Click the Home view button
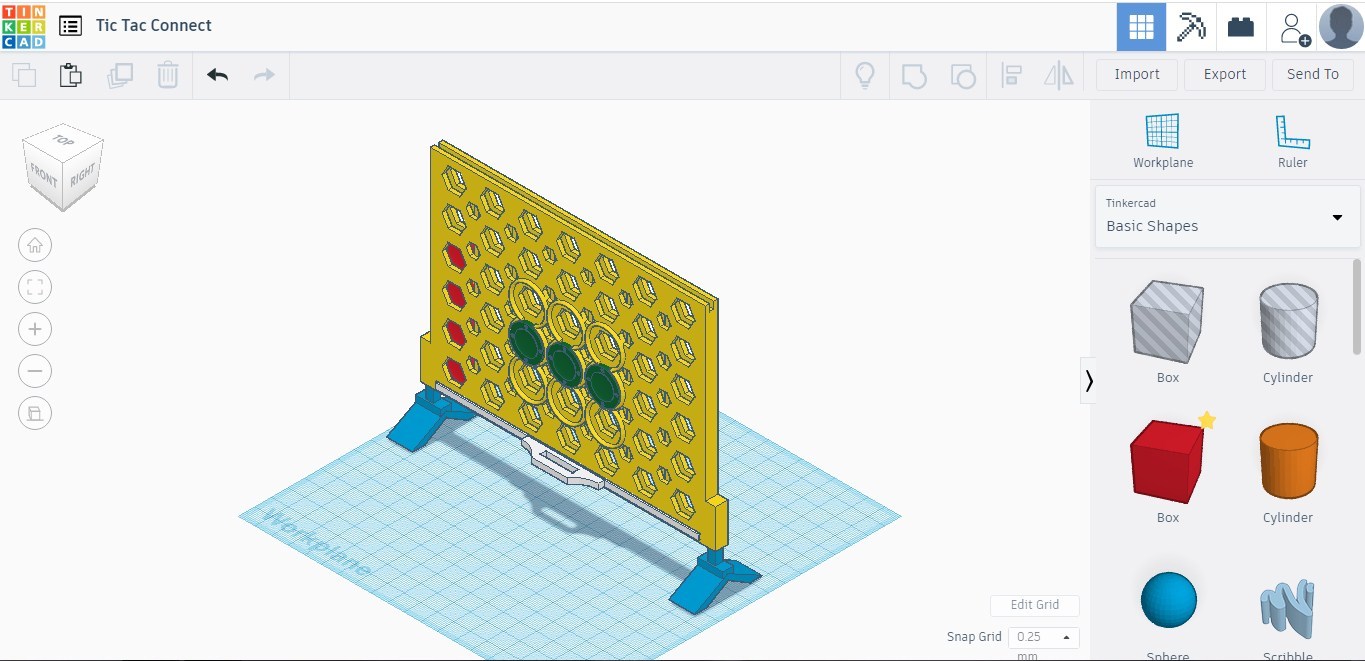This screenshot has width=1365, height=661. coord(35,245)
